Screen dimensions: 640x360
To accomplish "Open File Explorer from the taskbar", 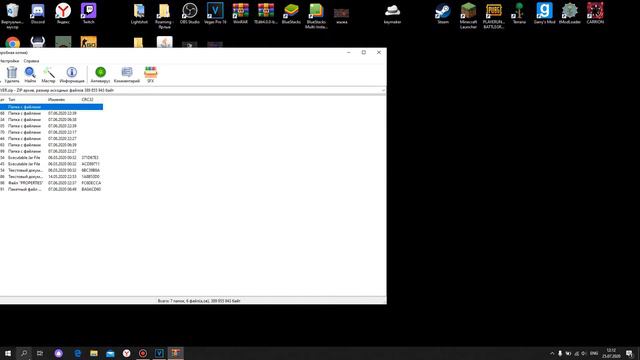I will click(x=94, y=353).
